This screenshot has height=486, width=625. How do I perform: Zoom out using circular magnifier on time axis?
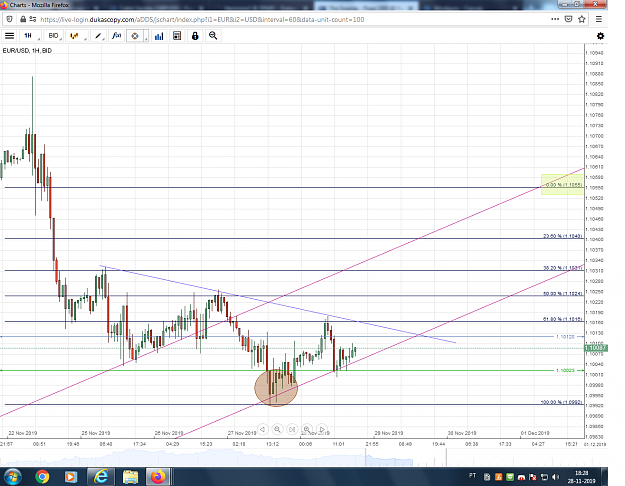click(277, 429)
